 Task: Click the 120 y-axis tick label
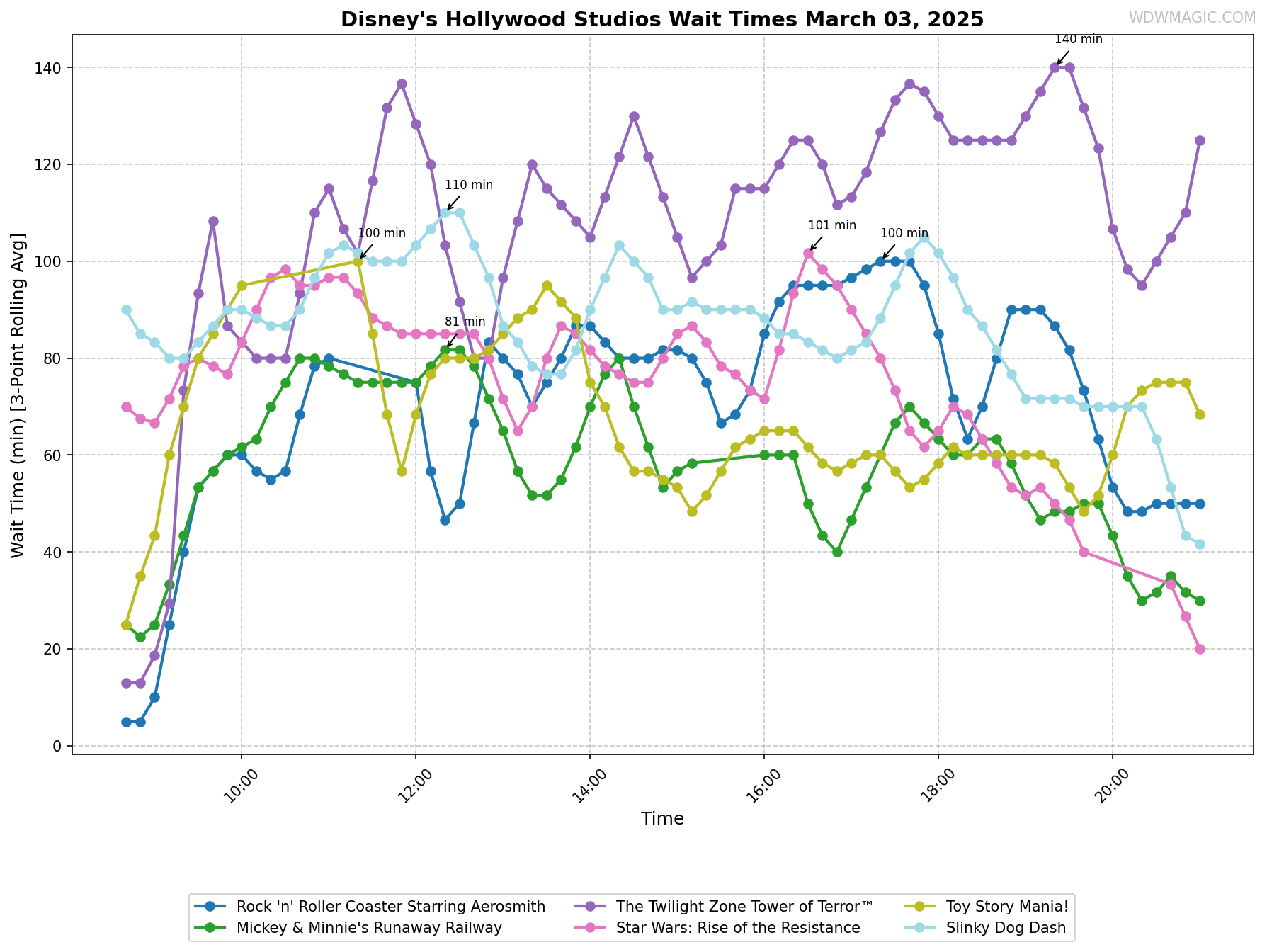(x=49, y=165)
